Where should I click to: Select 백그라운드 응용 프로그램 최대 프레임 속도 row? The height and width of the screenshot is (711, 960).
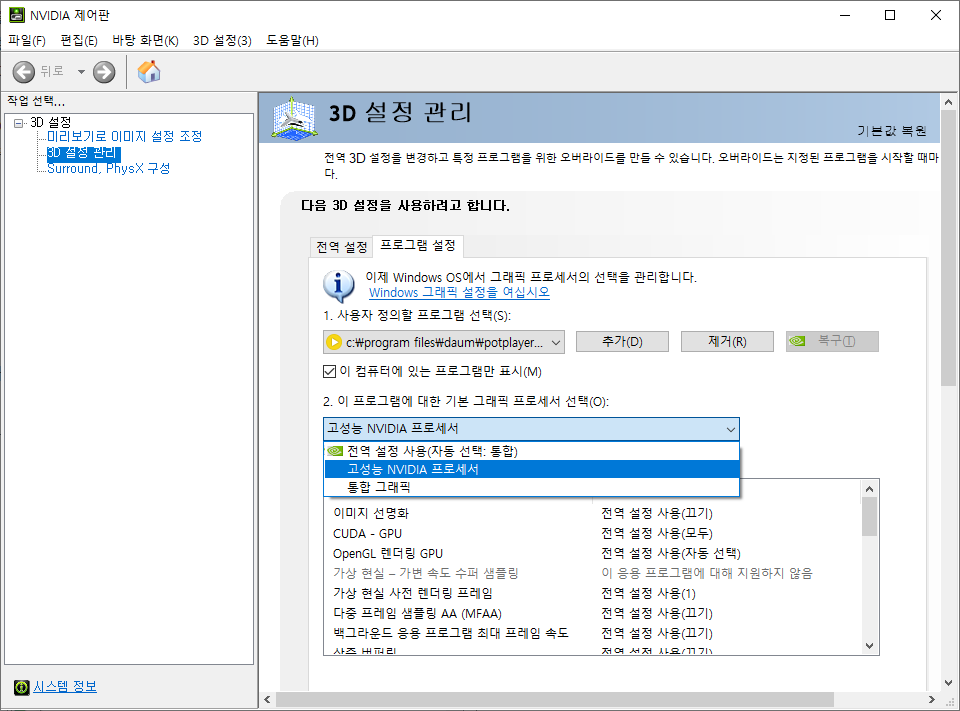[x=591, y=633]
